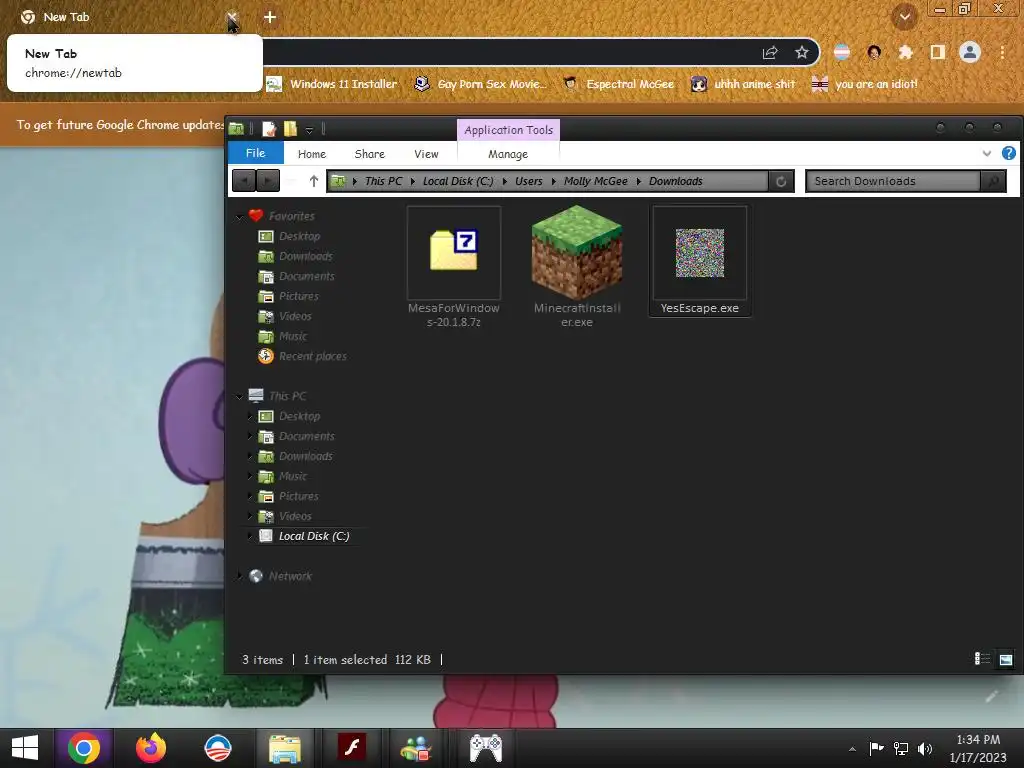Switch to large icons view in status bar

tap(1006, 659)
